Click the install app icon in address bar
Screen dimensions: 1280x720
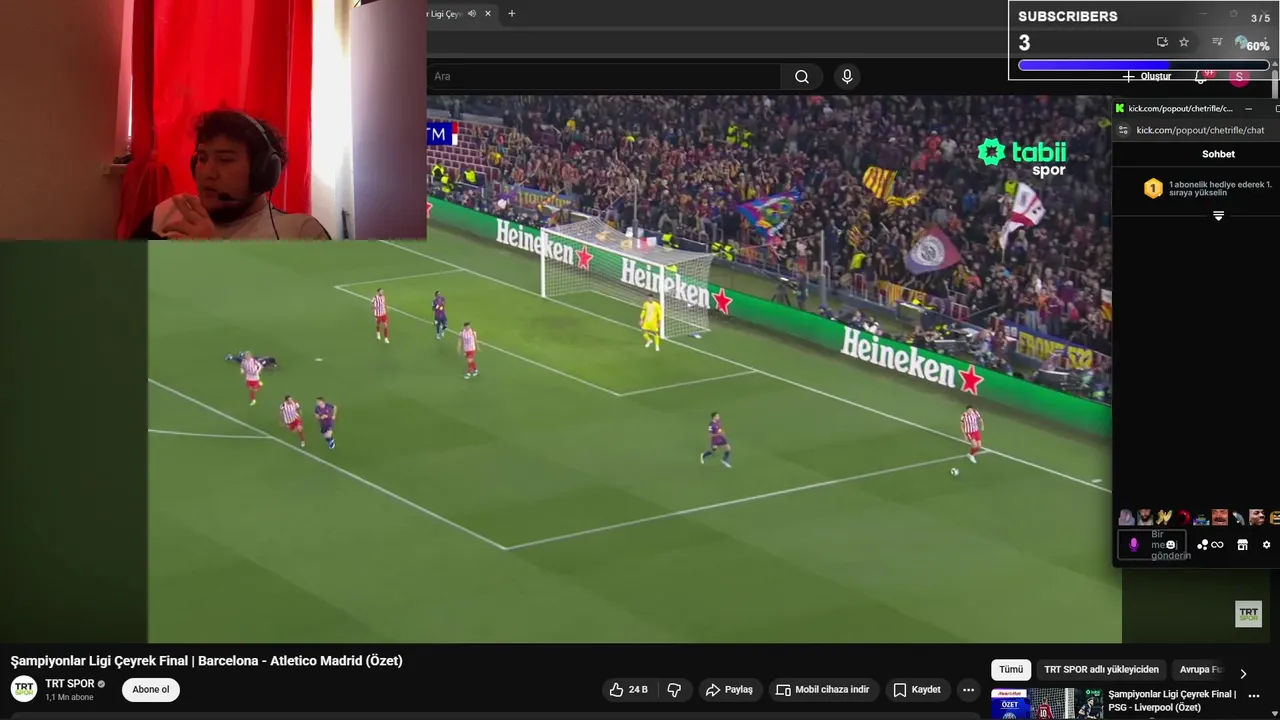pyautogui.click(x=1162, y=42)
